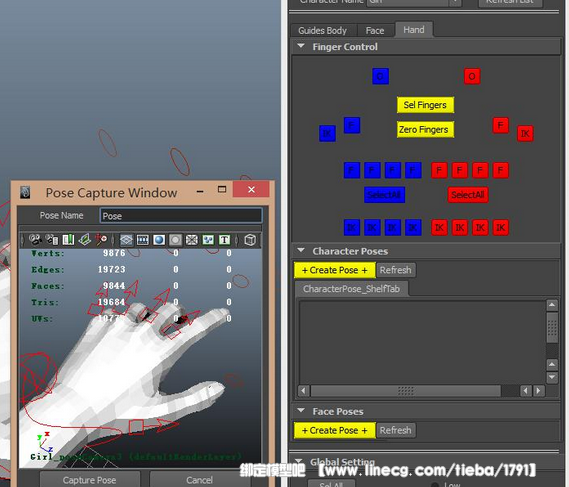
Task: Select the CharacterPose_ShelfTab tab
Action: [x=352, y=289]
